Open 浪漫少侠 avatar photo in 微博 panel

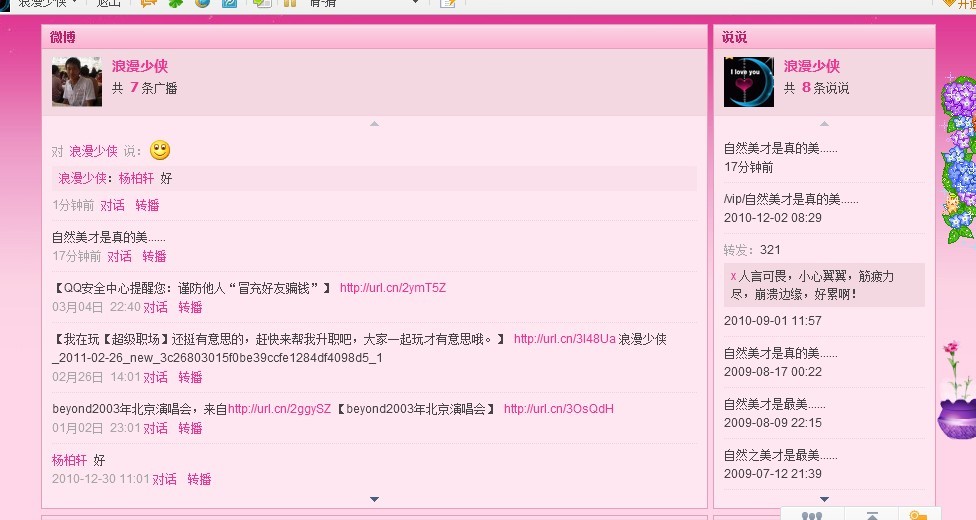point(77,81)
